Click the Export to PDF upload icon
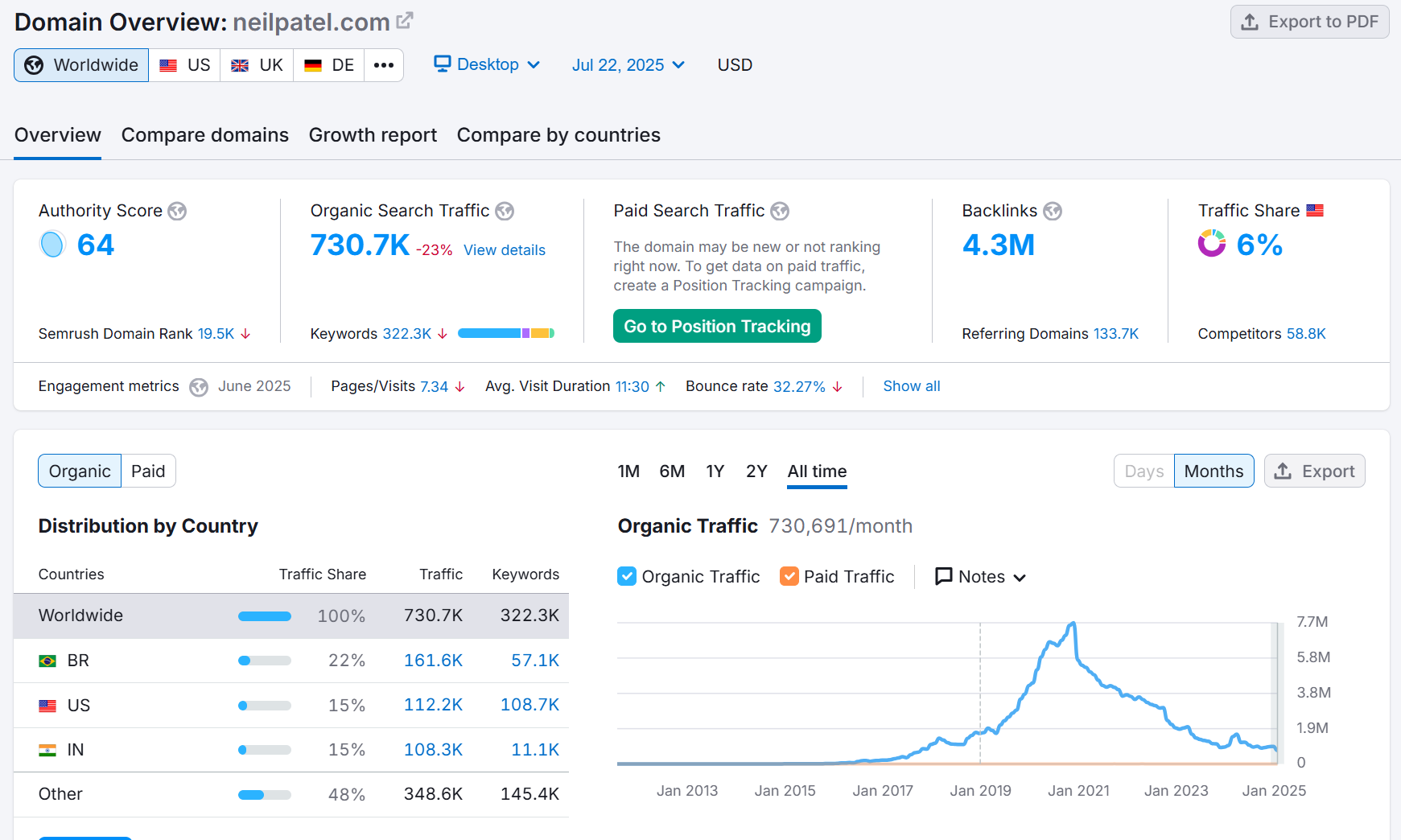Viewport: 1401px width, 840px height. 1250,22
